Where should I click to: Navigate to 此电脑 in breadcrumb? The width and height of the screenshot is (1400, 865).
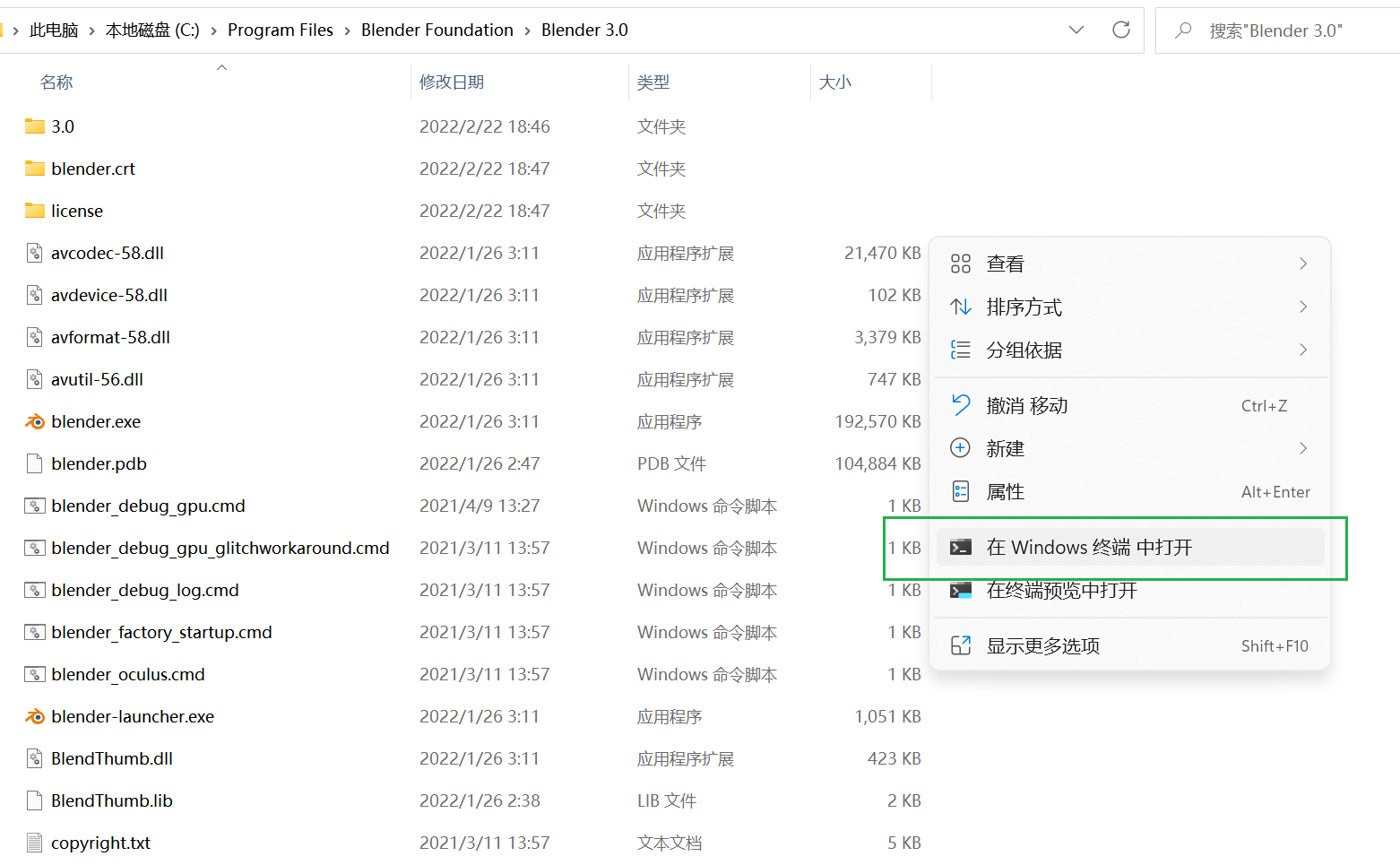[x=54, y=30]
